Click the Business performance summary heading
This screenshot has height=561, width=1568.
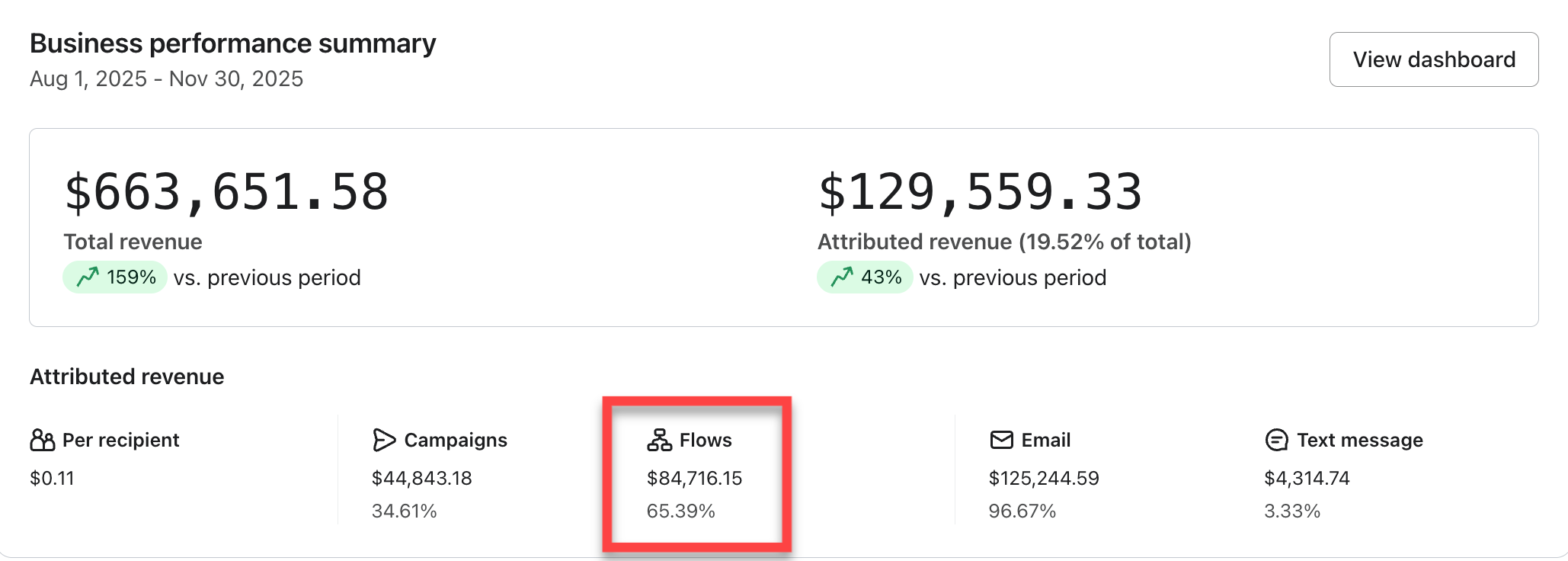(x=232, y=43)
